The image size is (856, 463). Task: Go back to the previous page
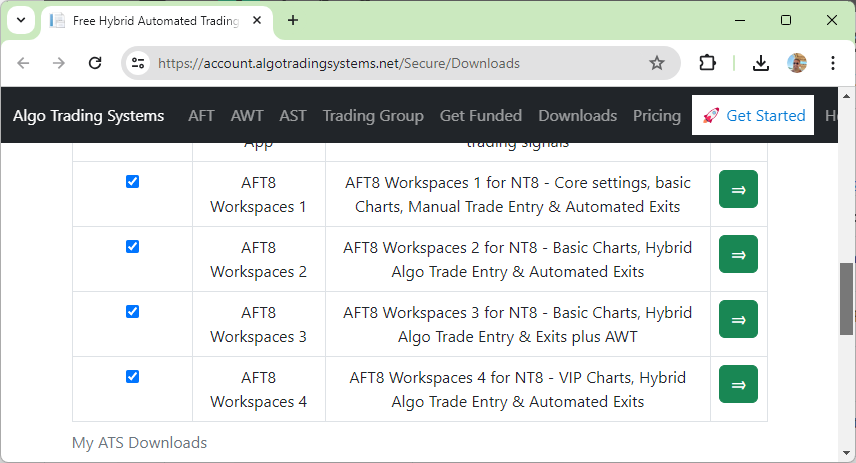(x=23, y=63)
